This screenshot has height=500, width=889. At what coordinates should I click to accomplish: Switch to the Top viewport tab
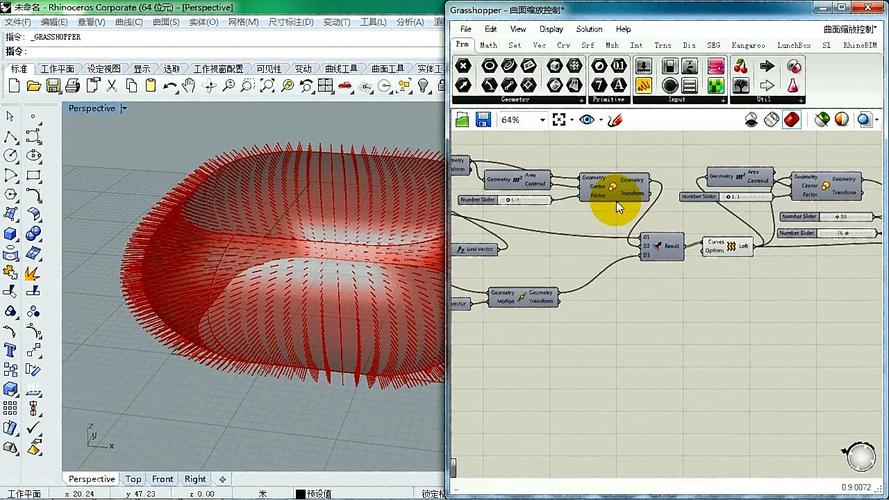[x=133, y=479]
